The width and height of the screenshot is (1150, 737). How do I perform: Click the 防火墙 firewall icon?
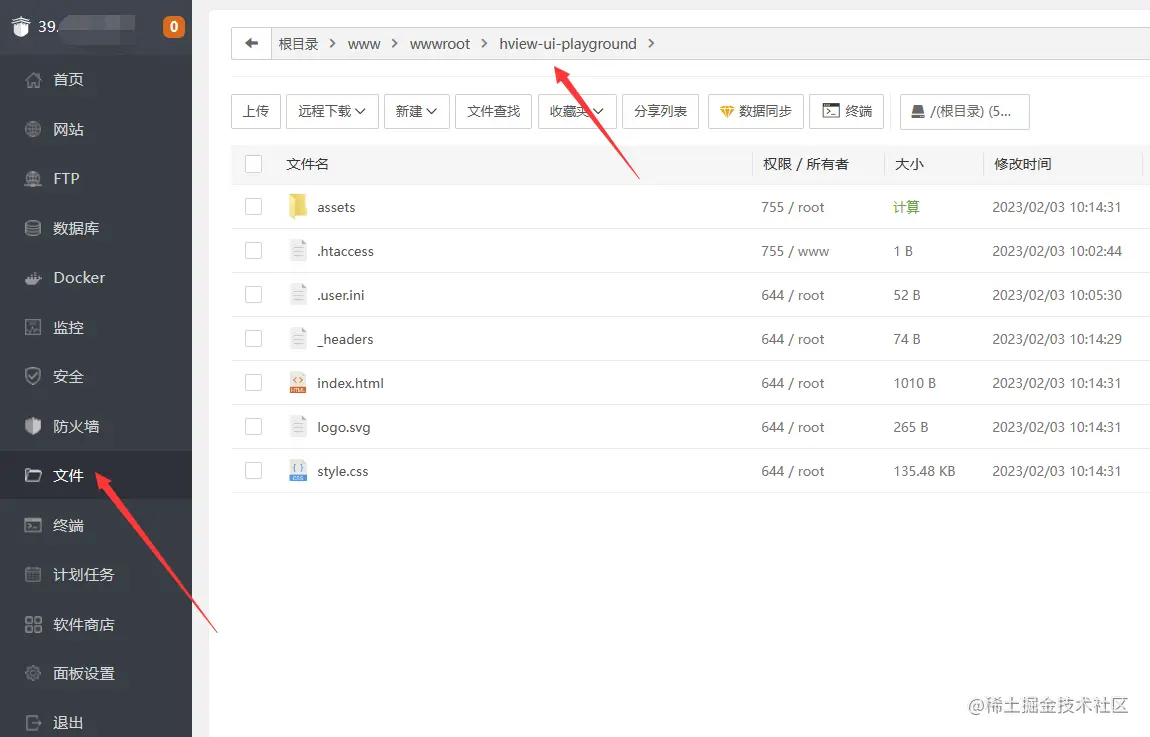tap(33, 426)
